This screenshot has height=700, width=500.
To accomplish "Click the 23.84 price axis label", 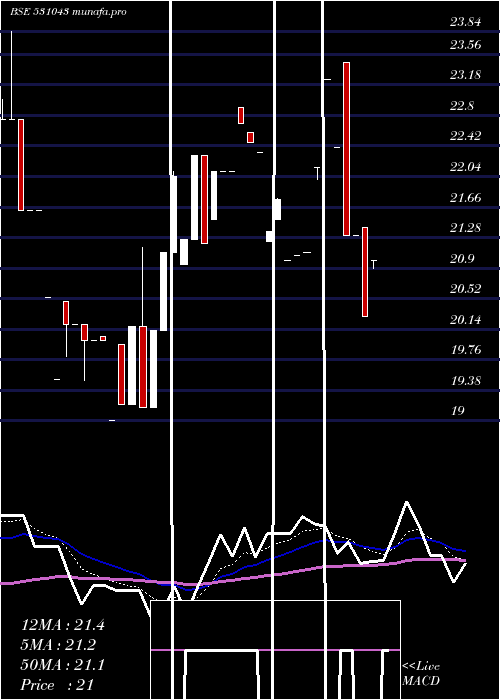I will pos(465,22).
